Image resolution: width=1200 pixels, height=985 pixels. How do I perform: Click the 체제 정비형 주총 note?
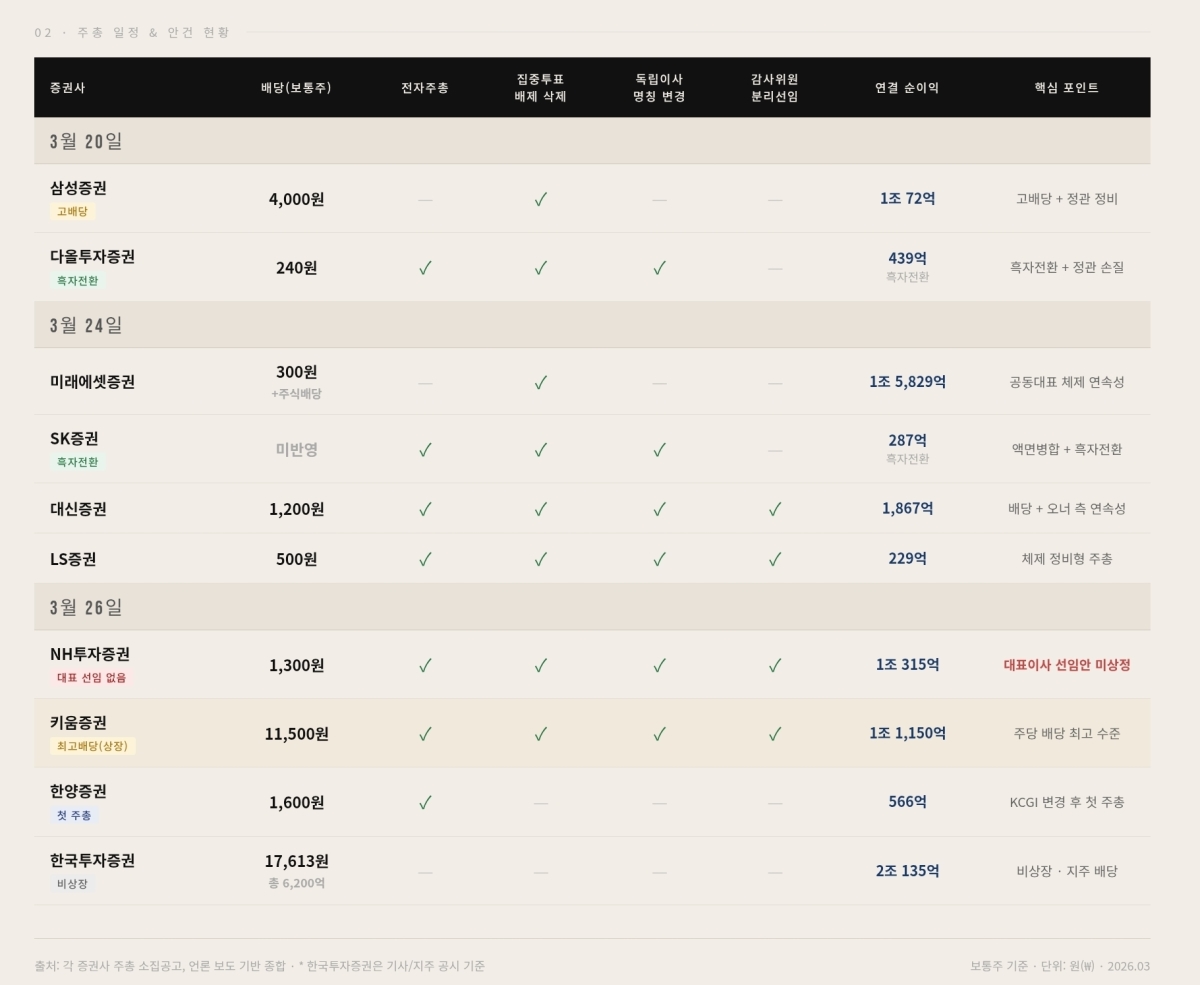(x=1067, y=559)
